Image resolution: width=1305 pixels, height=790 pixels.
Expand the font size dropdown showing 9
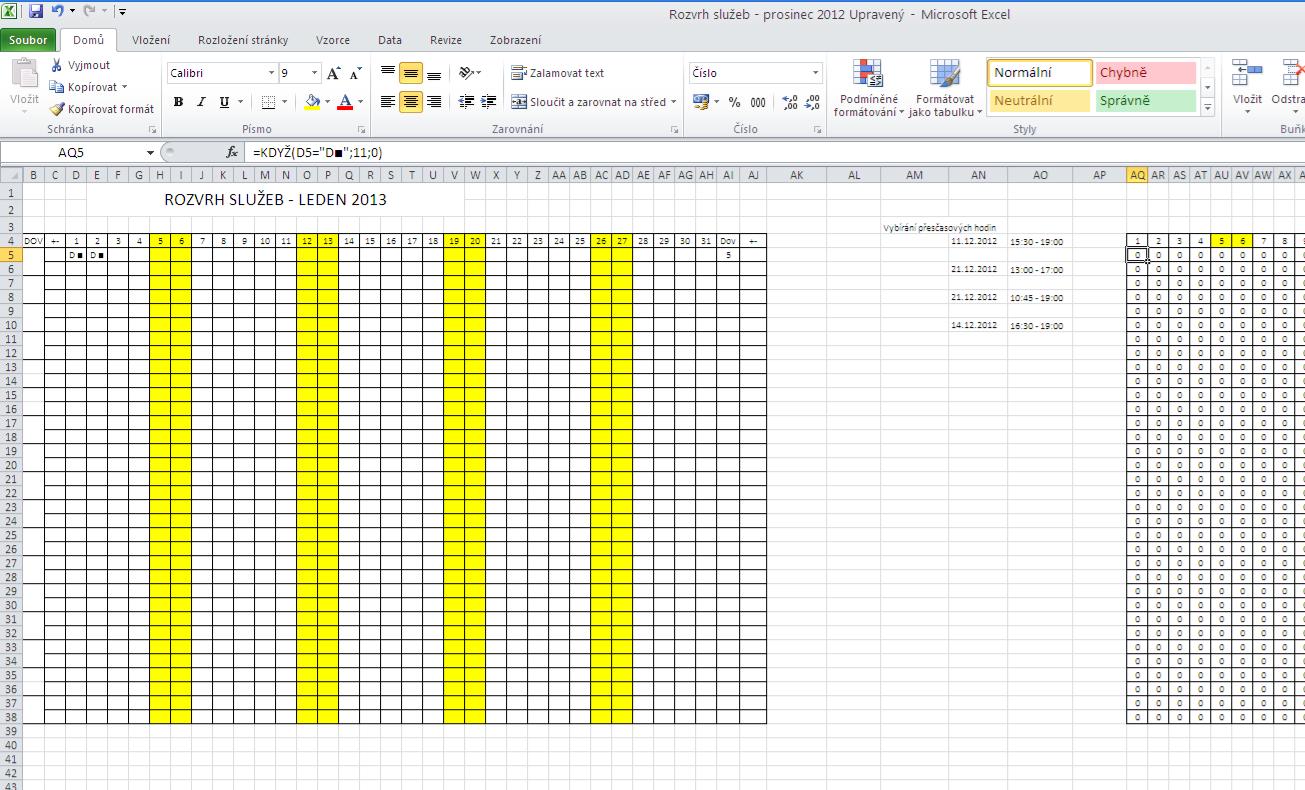[315, 73]
